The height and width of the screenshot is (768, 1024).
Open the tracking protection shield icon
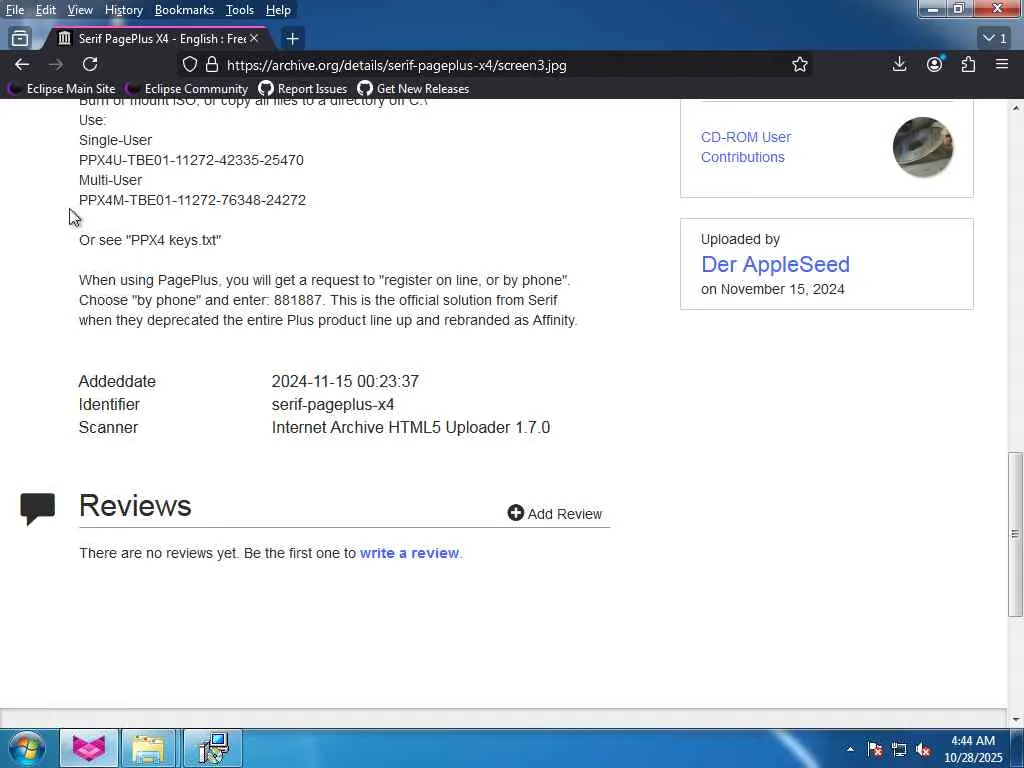(189, 65)
